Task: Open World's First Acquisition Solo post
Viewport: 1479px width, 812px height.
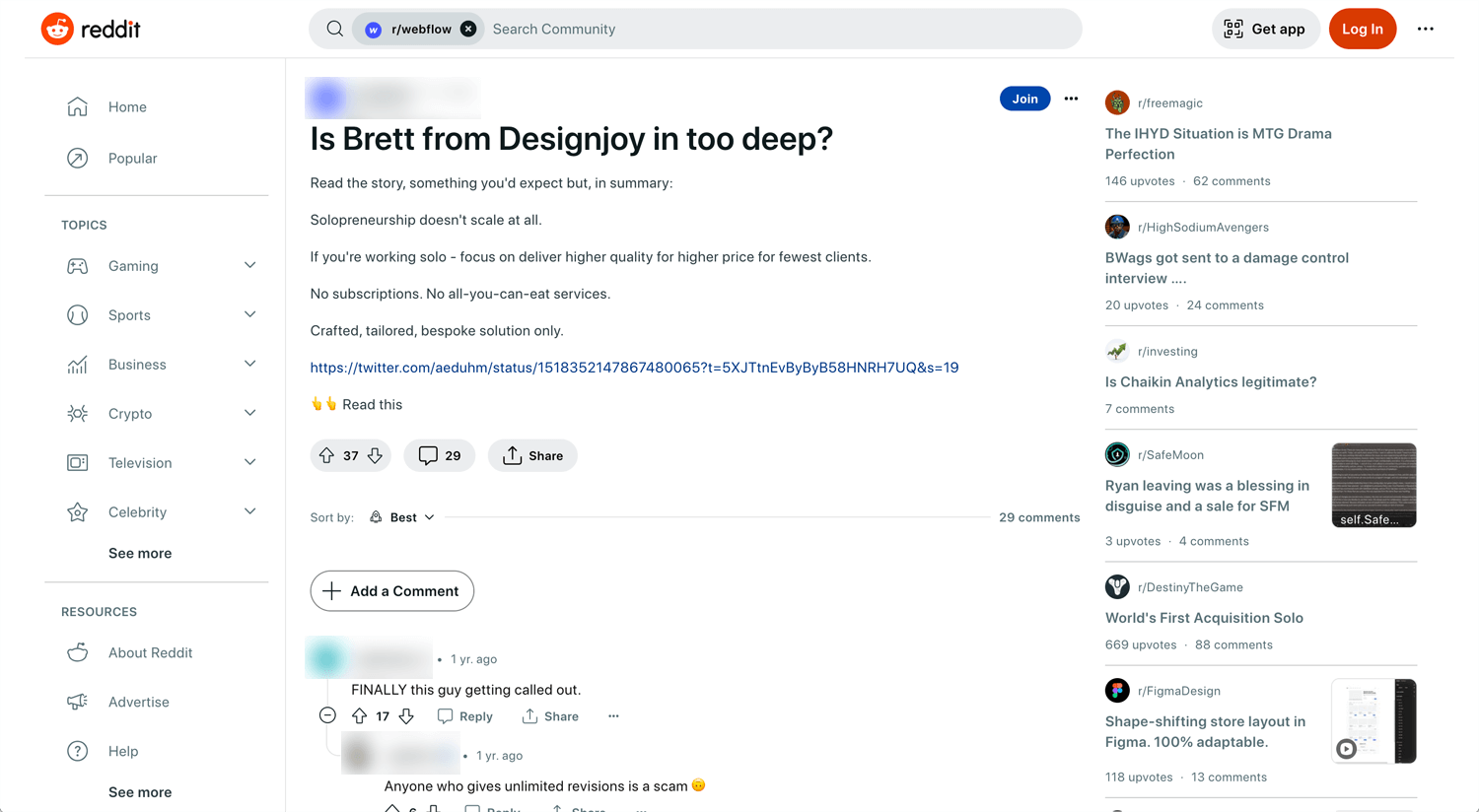Action: pos(1204,618)
